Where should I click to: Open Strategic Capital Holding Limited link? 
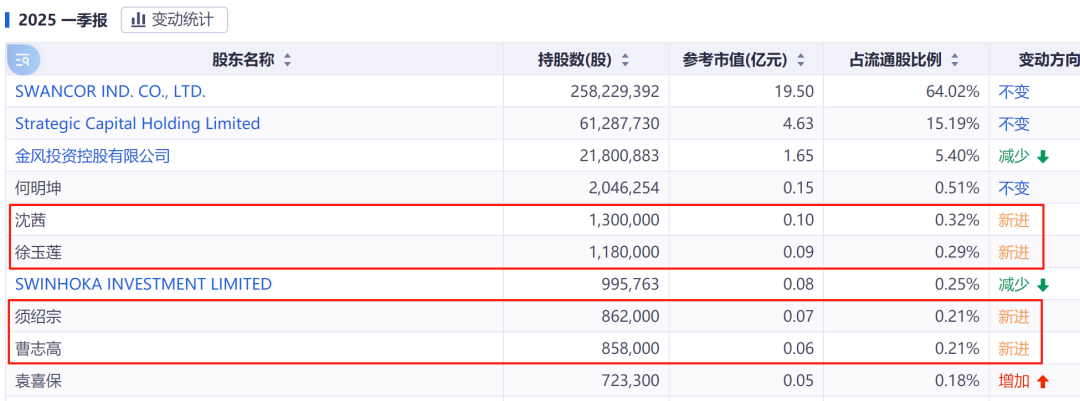tap(138, 123)
